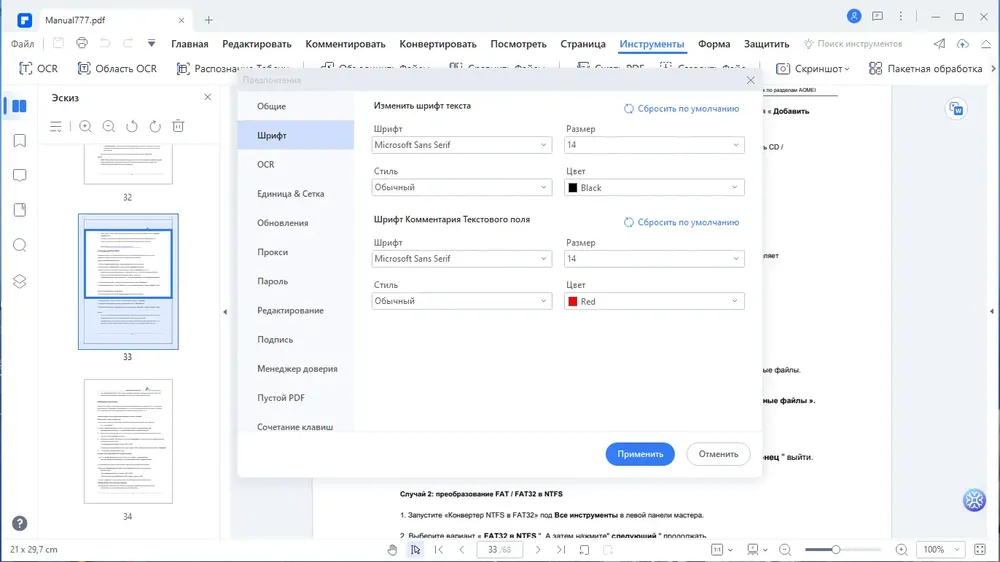Click the zoom-out minus in the status bar

(785, 550)
